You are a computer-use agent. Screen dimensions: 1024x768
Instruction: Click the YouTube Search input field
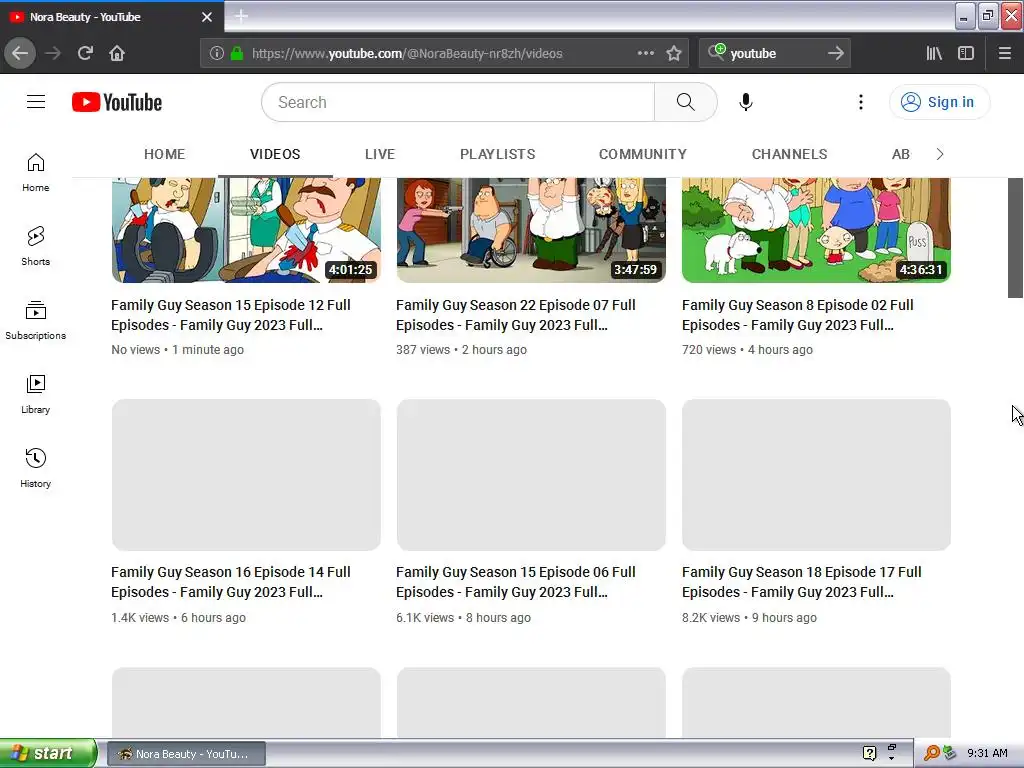(x=458, y=102)
